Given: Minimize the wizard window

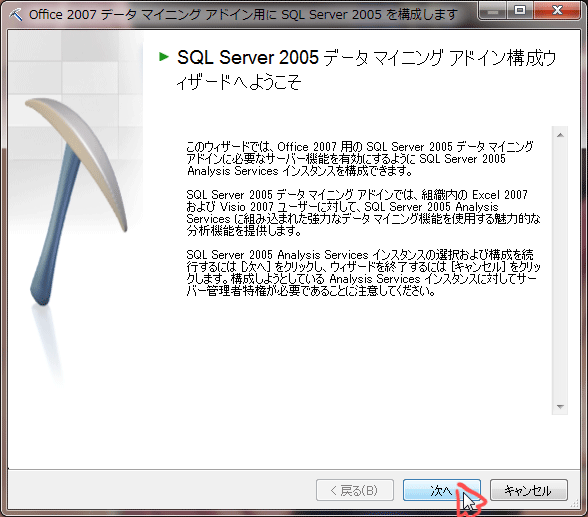Looking at the screenshot, I should [x=493, y=10].
